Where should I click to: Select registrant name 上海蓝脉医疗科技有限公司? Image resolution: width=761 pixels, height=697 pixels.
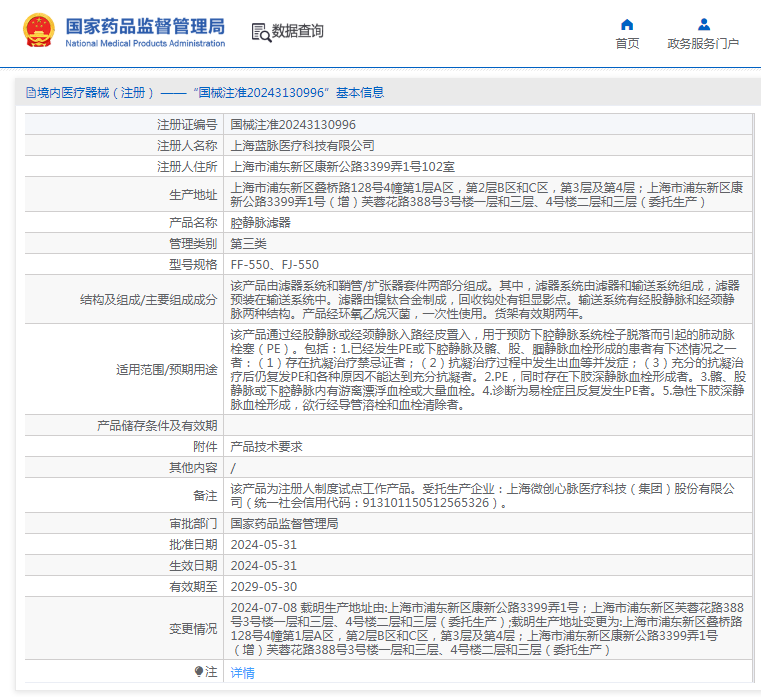[x=302, y=146]
